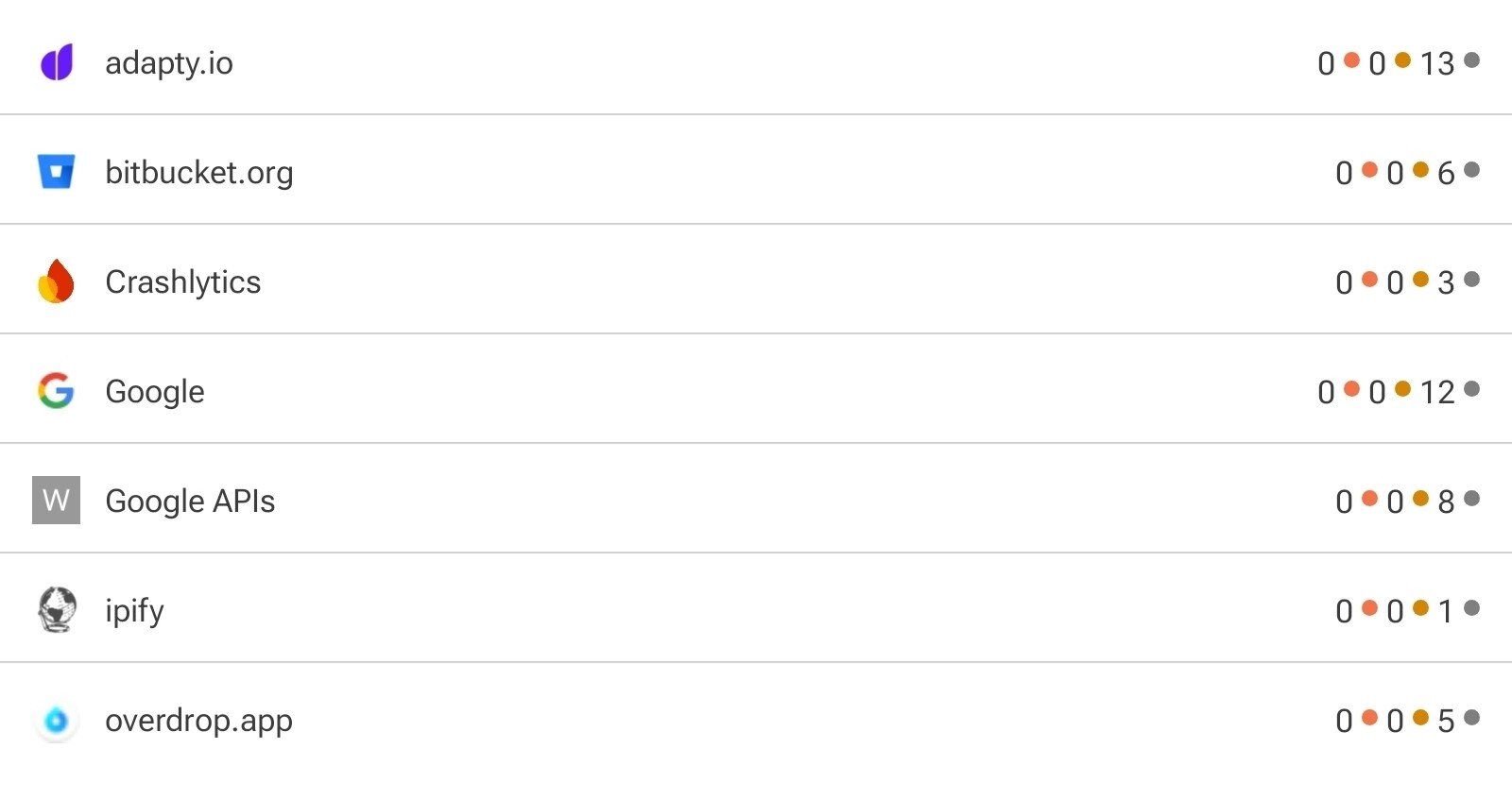This screenshot has width=1512, height=800.
Task: Click the multicolor Google G icon
Action: pyautogui.click(x=56, y=391)
